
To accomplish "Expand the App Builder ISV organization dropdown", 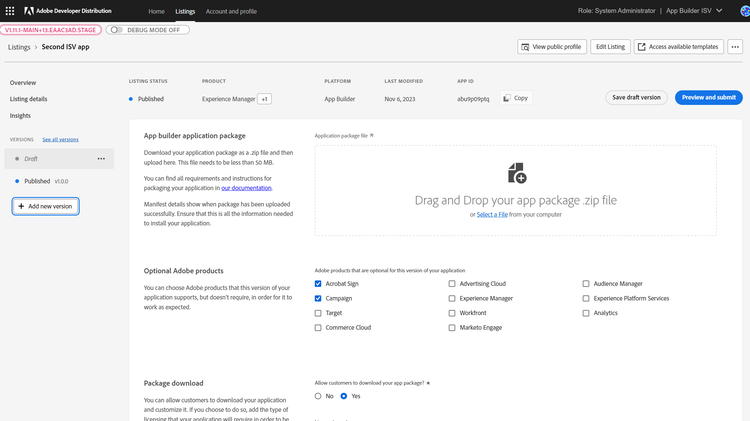I will point(694,11).
